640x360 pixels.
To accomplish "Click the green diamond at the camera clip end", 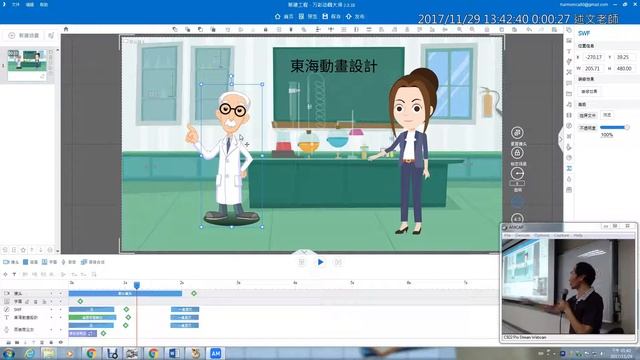I will click(194, 293).
